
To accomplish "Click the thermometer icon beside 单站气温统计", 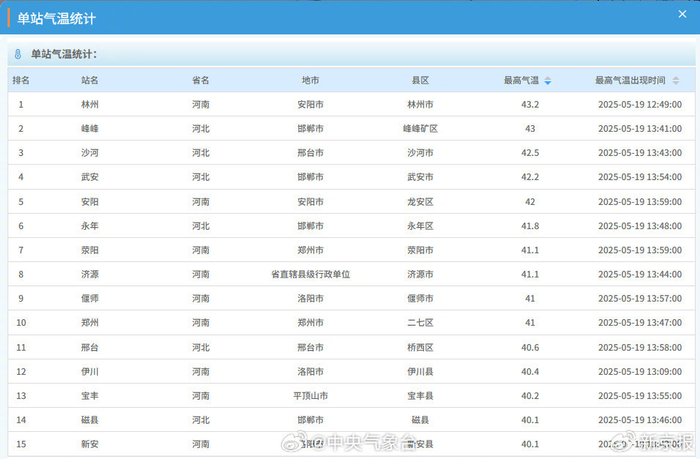I will point(18,54).
